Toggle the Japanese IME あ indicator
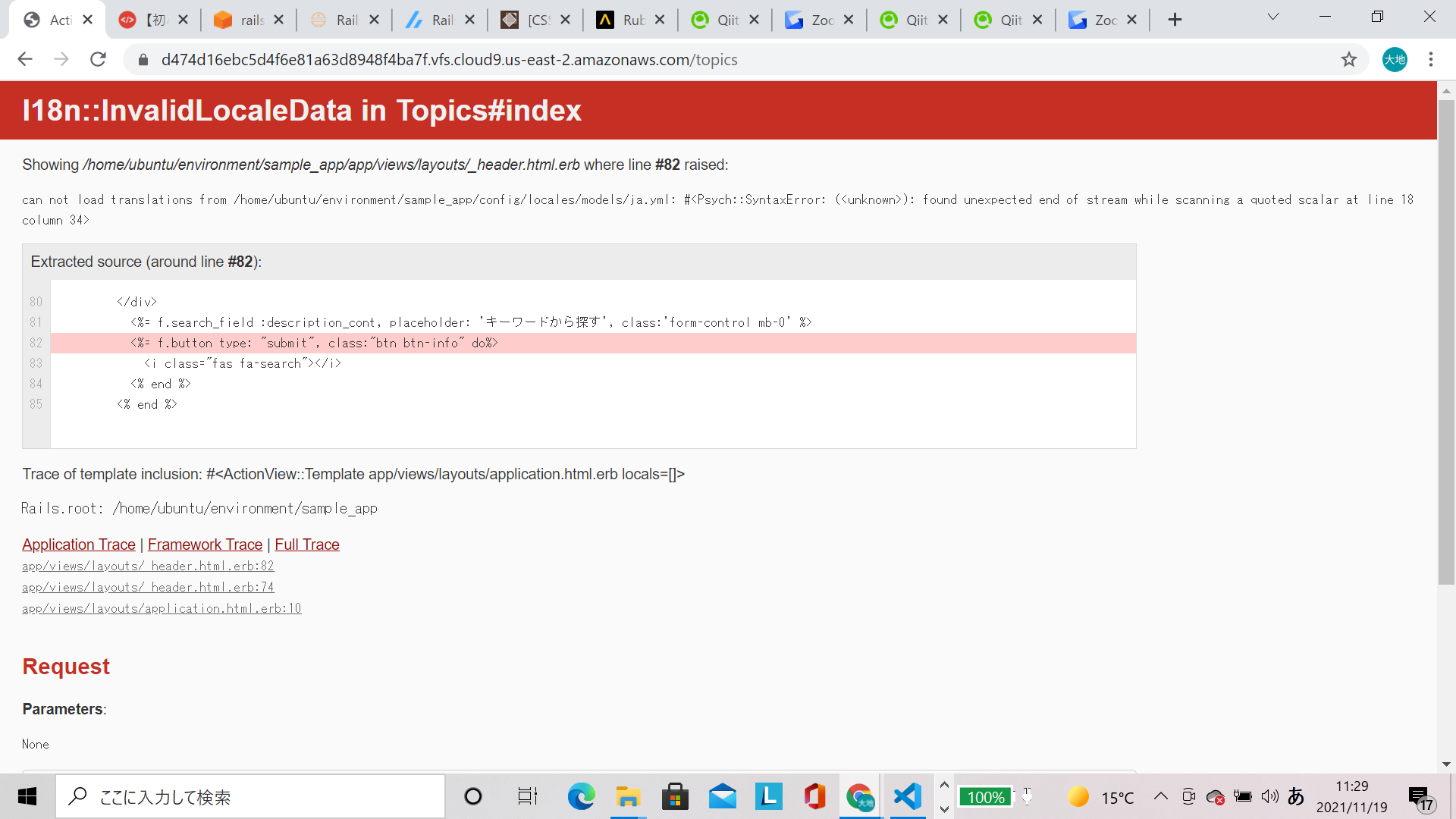 [1297, 796]
